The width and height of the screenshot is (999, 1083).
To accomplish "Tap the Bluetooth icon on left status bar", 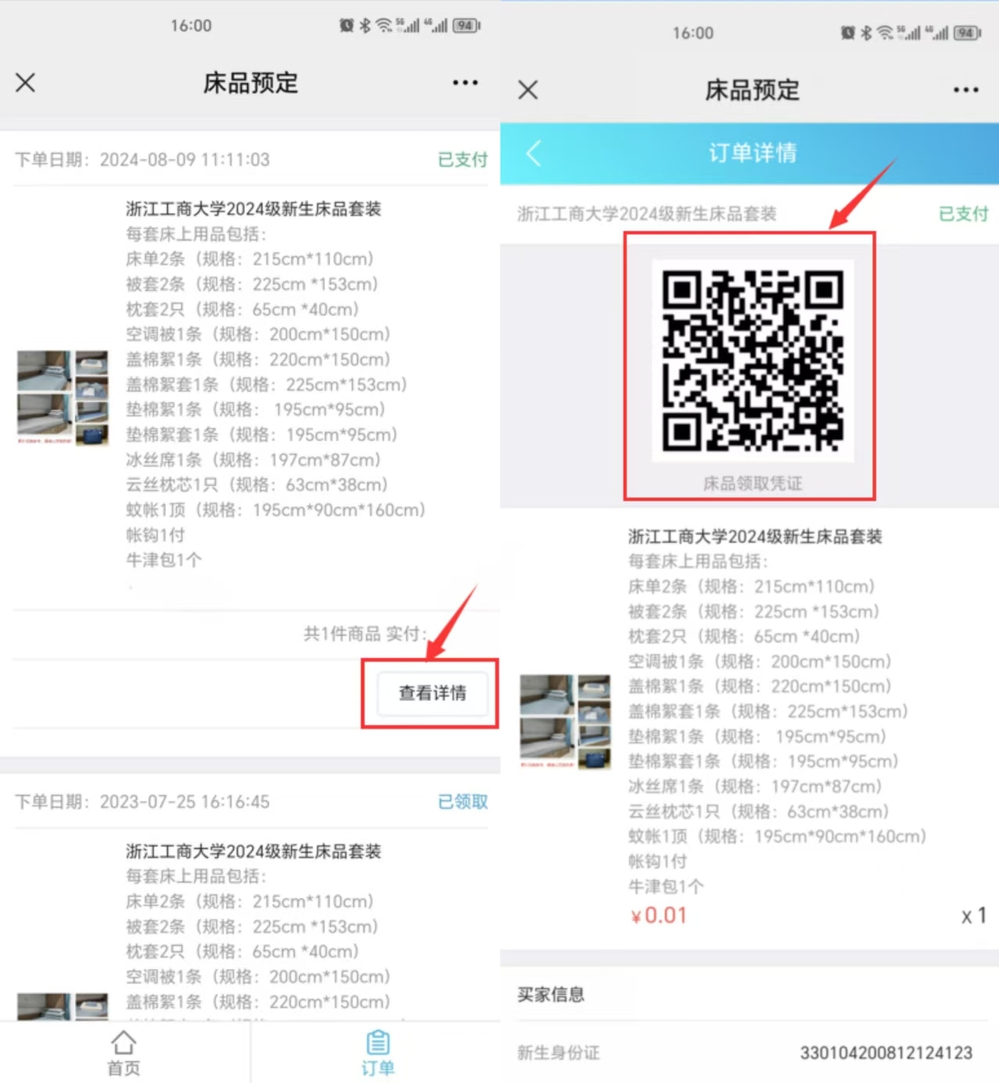I will [365, 26].
